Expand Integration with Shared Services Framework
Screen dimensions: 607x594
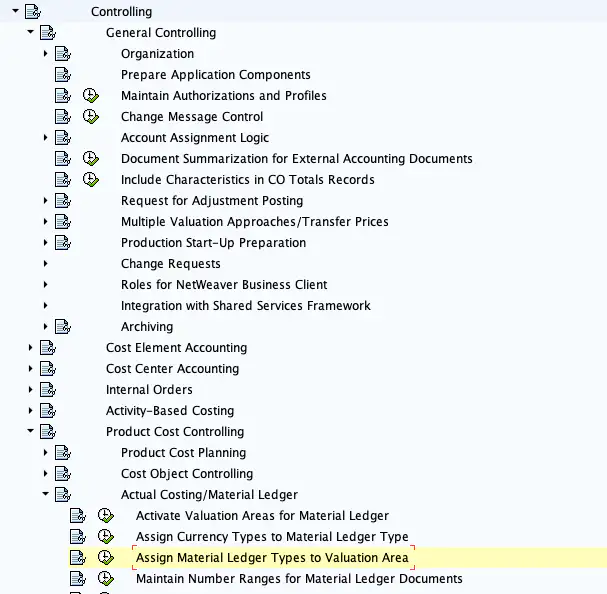pos(45,306)
